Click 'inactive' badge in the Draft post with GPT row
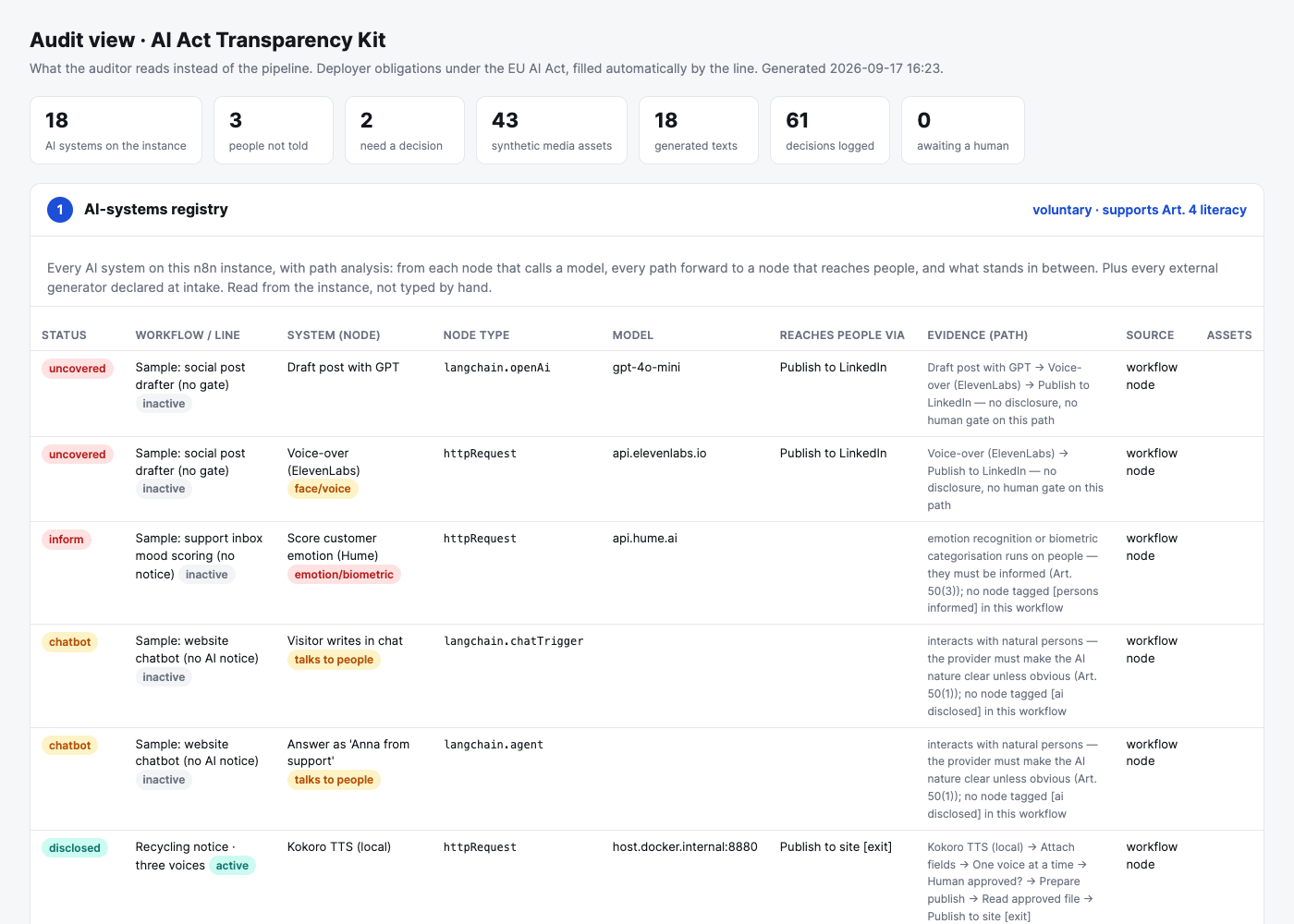This screenshot has height=924, width=1294. tap(164, 404)
